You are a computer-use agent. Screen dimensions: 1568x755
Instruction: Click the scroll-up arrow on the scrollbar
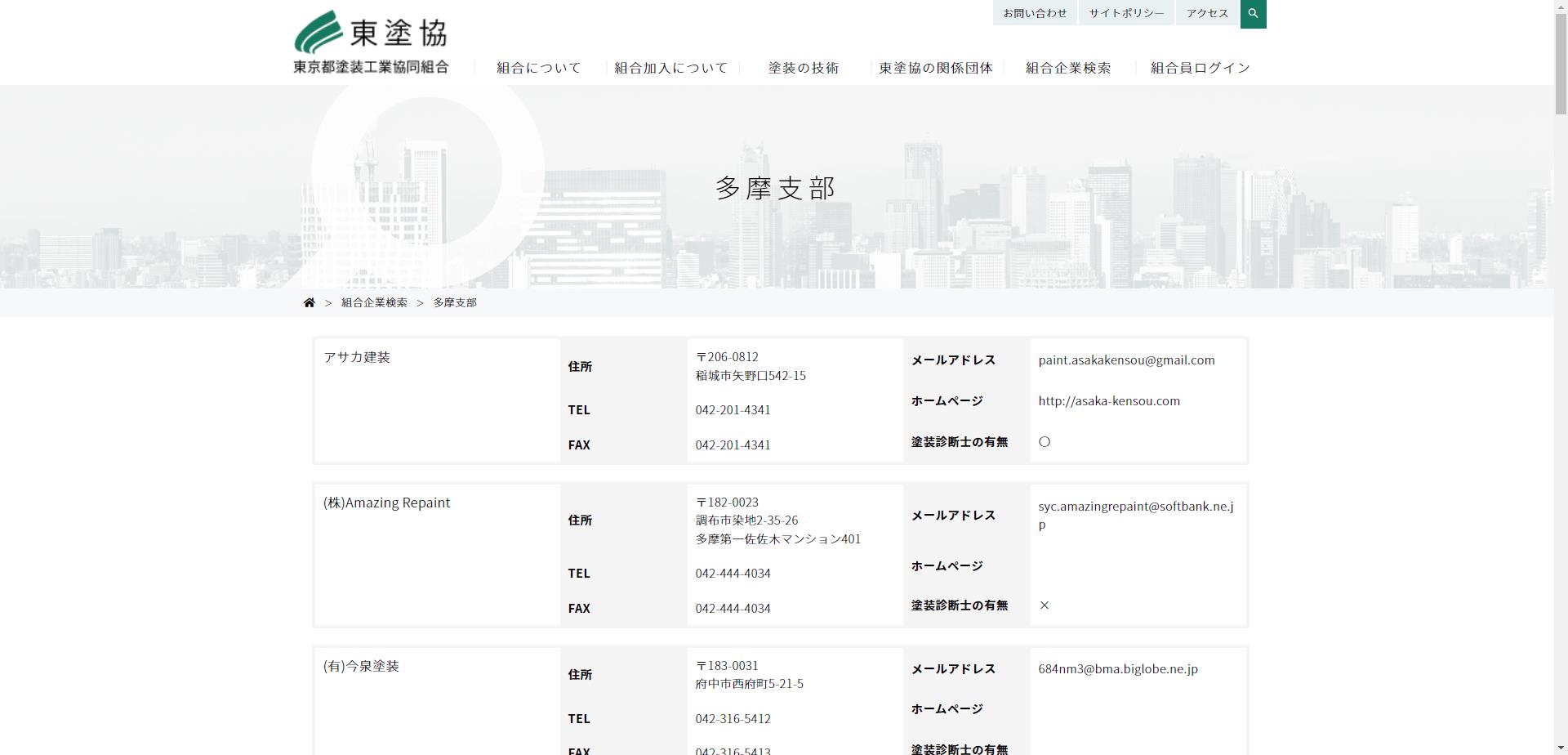point(1561,7)
